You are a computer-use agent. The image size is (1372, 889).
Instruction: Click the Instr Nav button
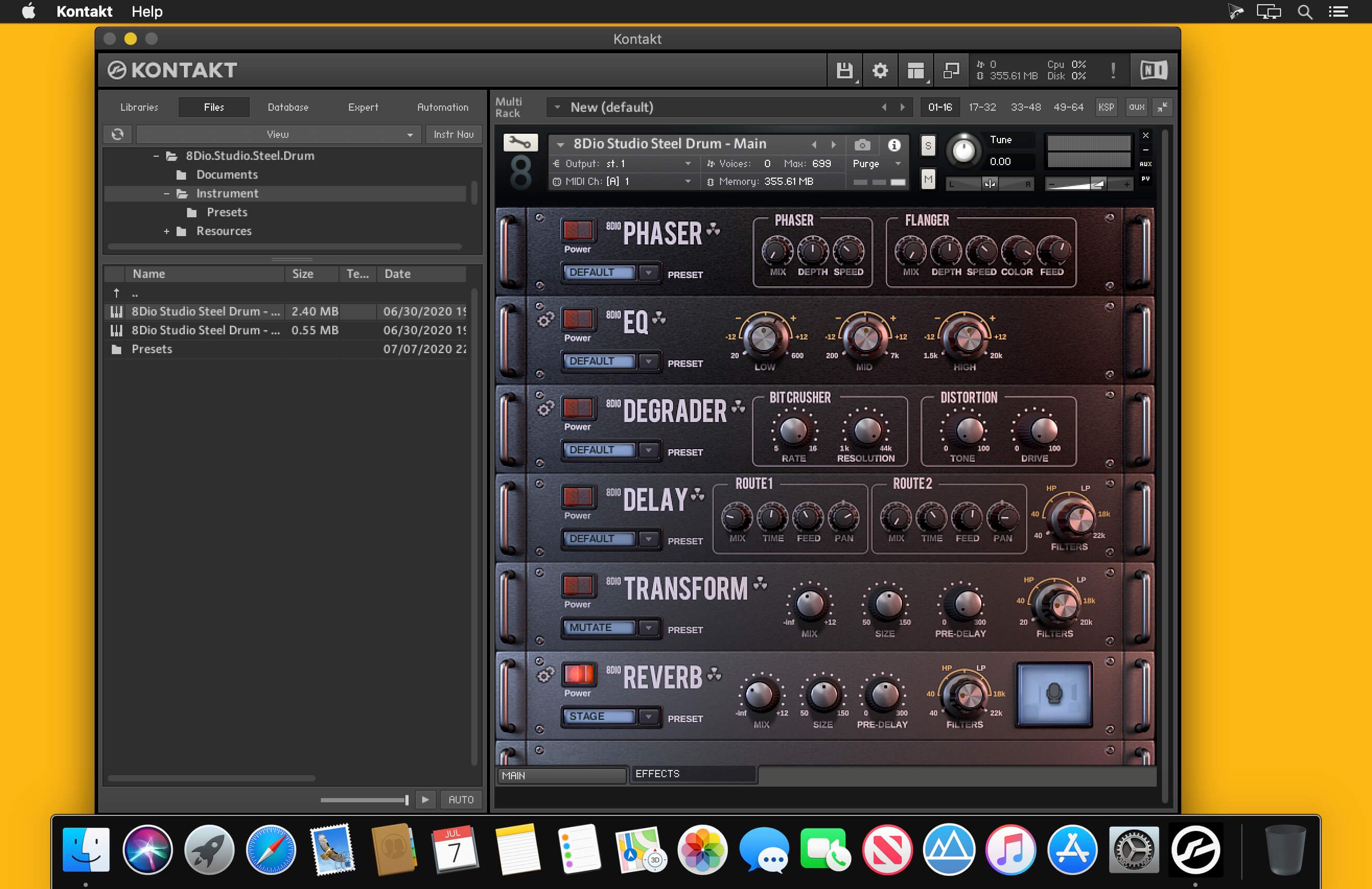[454, 134]
